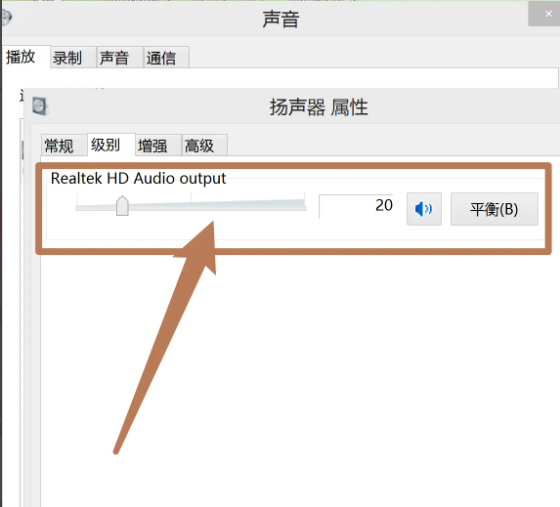Click the volume slider thumb
The width and height of the screenshot is (560, 507).
click(122, 206)
